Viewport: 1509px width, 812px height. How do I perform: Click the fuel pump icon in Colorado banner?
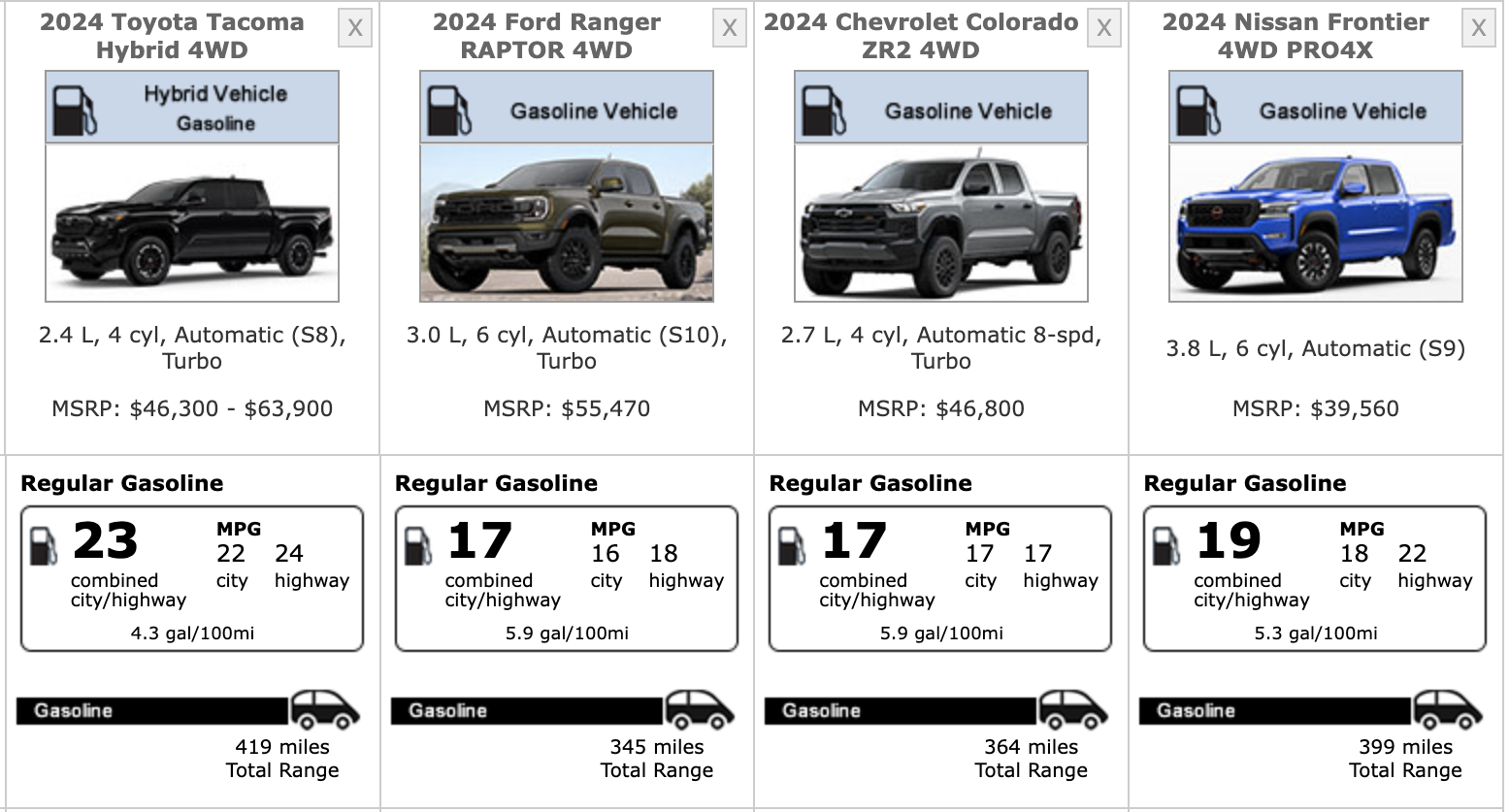tap(823, 110)
